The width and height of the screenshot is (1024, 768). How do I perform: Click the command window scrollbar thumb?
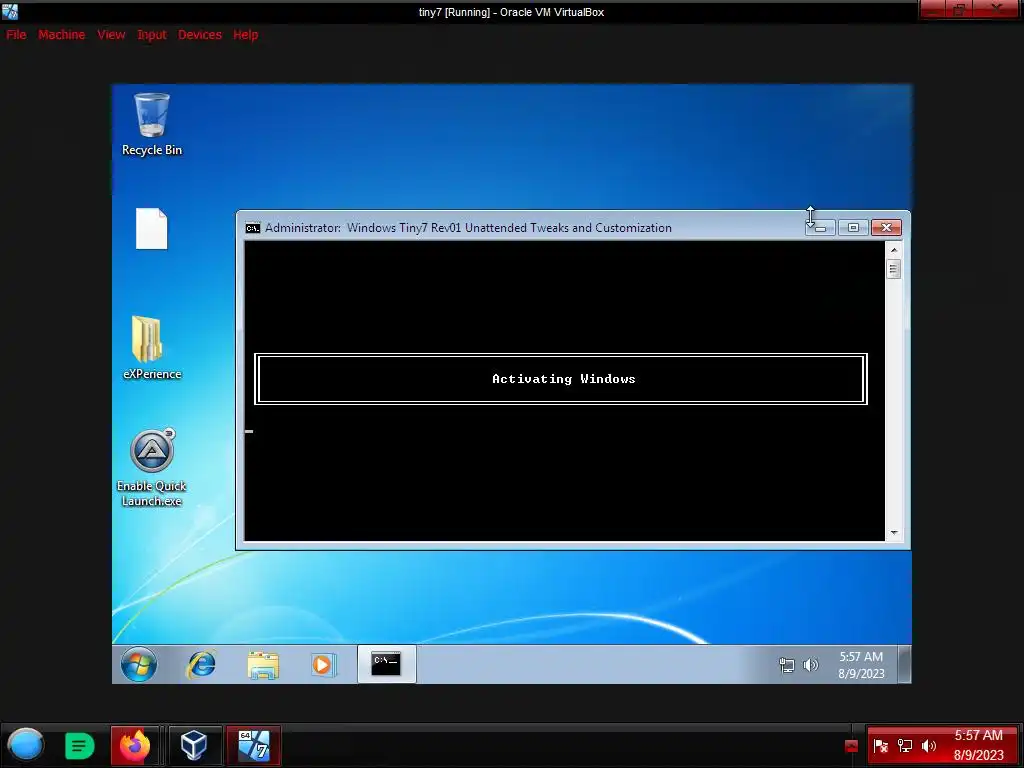click(x=894, y=268)
